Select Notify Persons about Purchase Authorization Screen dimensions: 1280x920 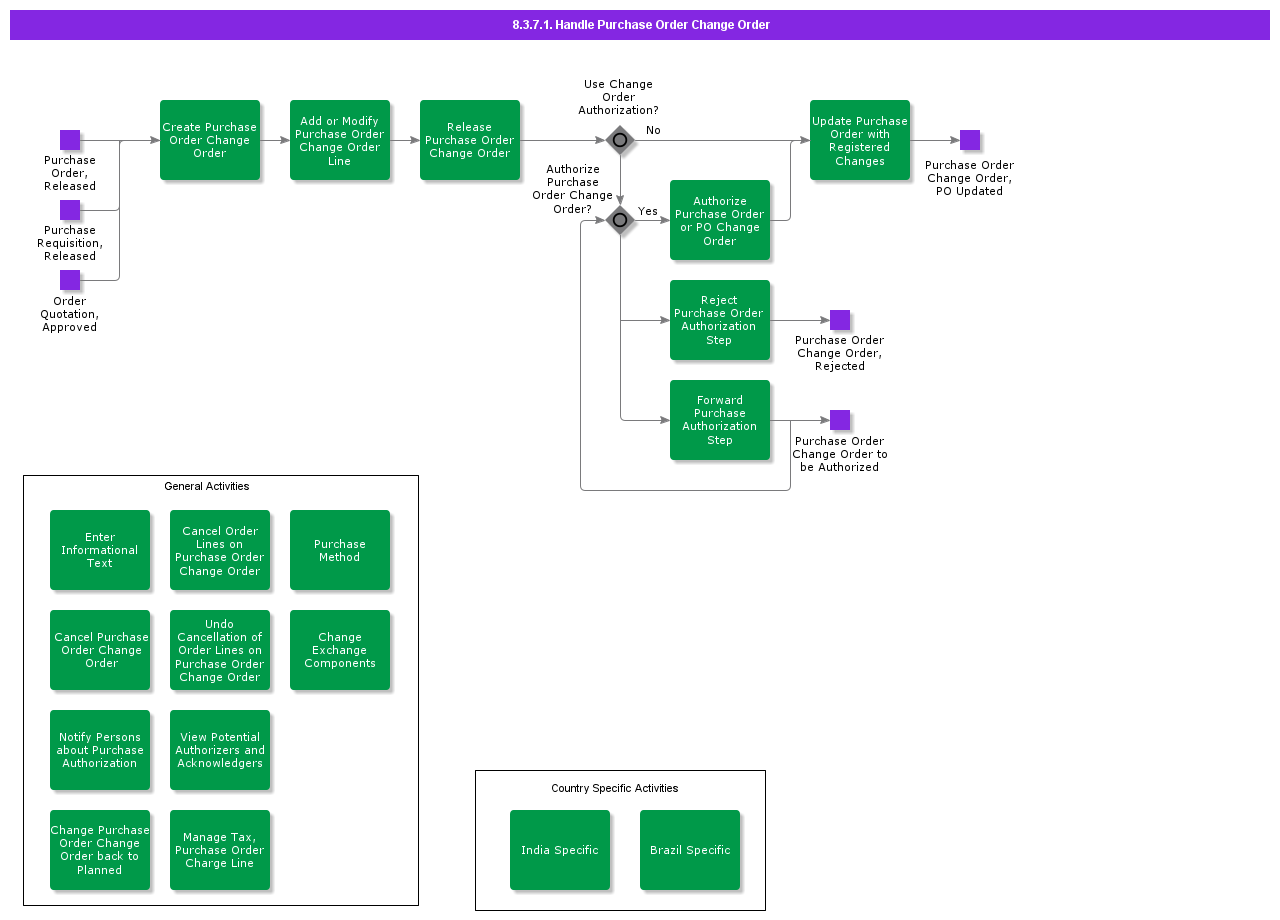100,750
